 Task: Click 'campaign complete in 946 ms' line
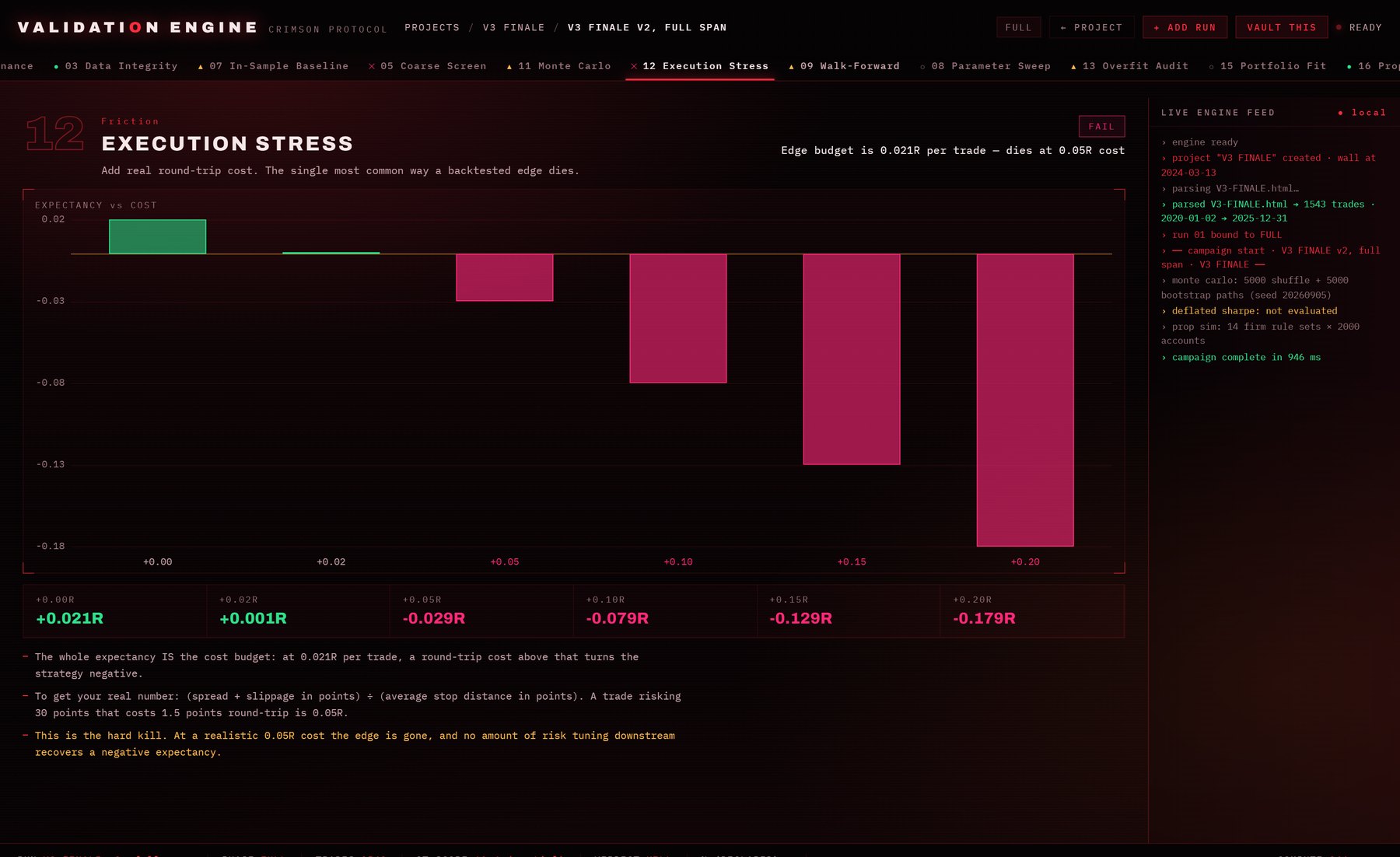point(1241,357)
